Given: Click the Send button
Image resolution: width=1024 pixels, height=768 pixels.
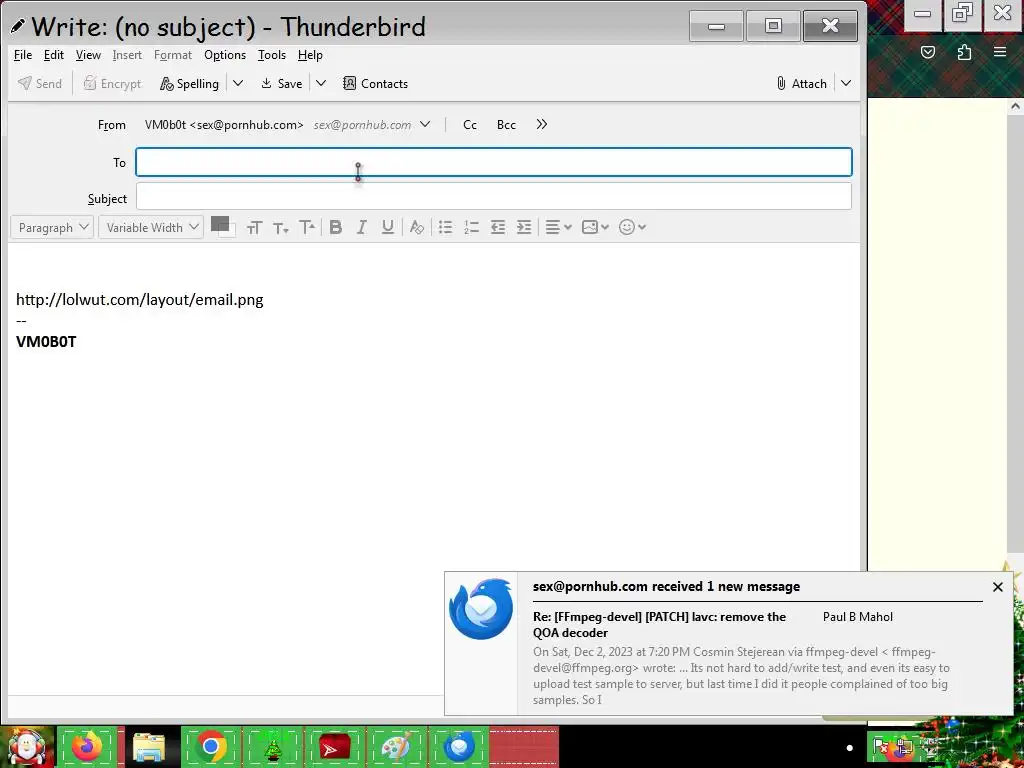Looking at the screenshot, I should pos(40,84).
